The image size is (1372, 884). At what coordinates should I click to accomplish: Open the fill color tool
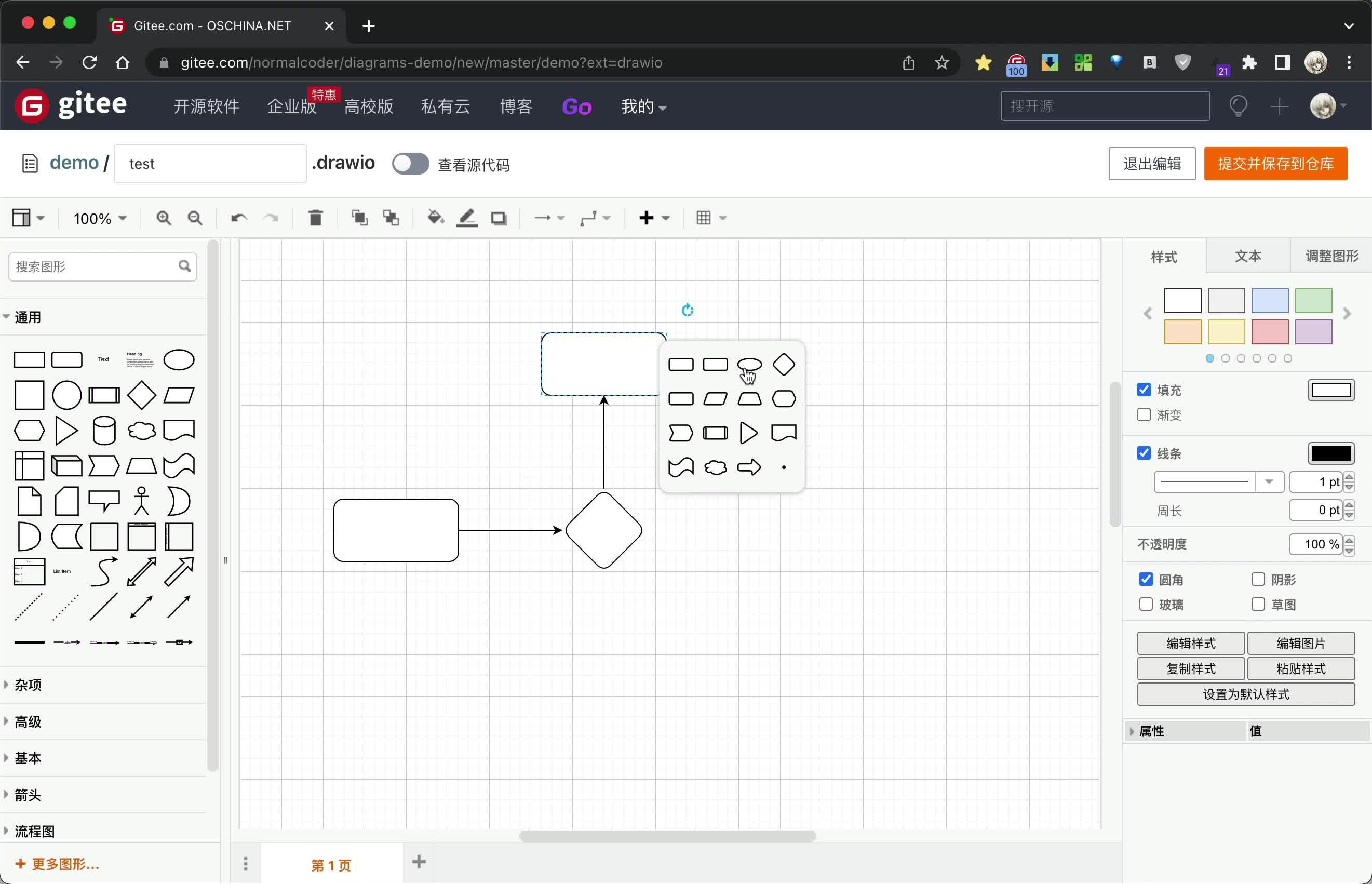click(x=435, y=218)
